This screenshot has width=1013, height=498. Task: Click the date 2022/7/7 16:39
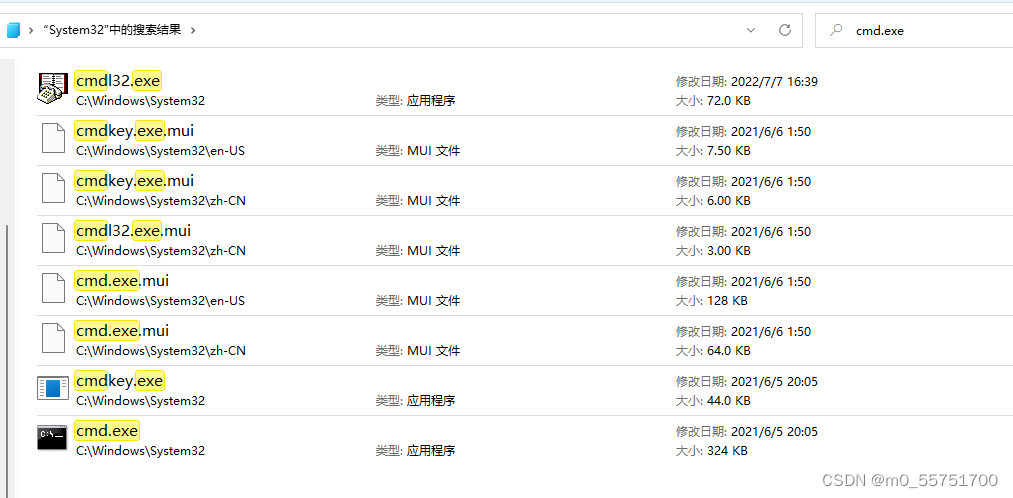[775, 82]
